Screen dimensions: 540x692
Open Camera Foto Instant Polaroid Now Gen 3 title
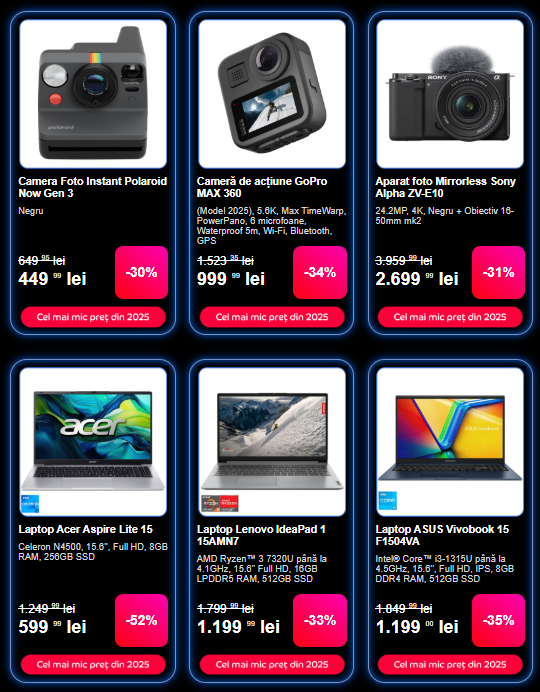point(93,187)
